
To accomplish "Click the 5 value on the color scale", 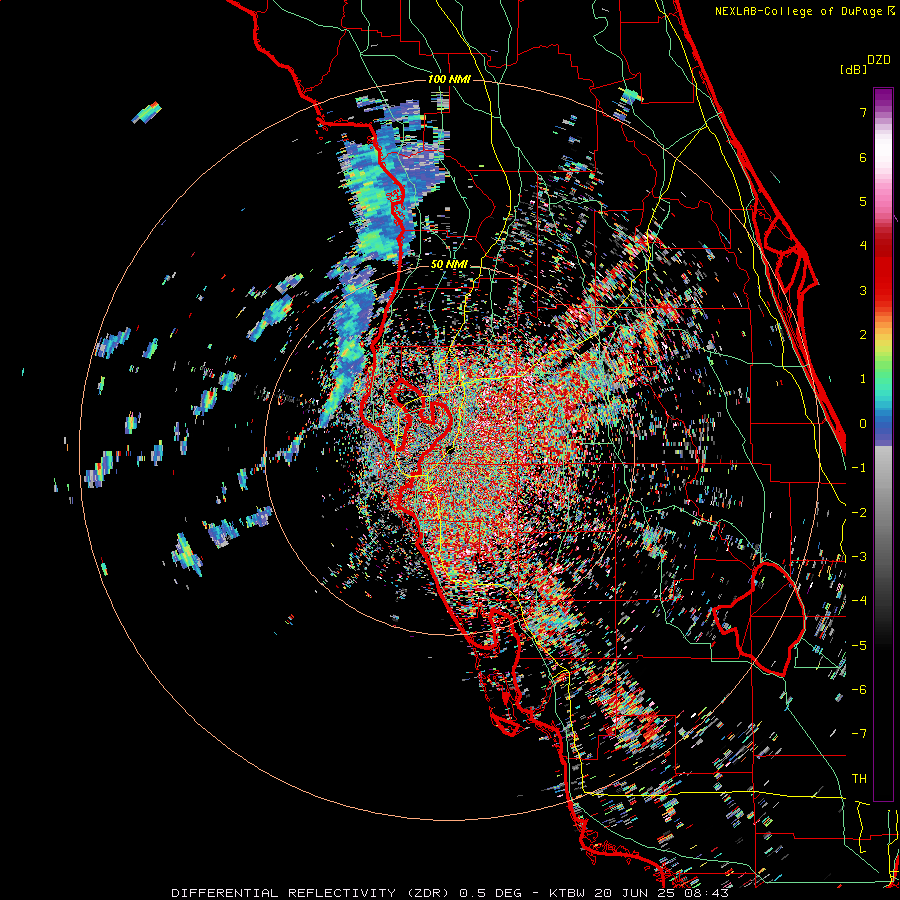I will point(863,201).
